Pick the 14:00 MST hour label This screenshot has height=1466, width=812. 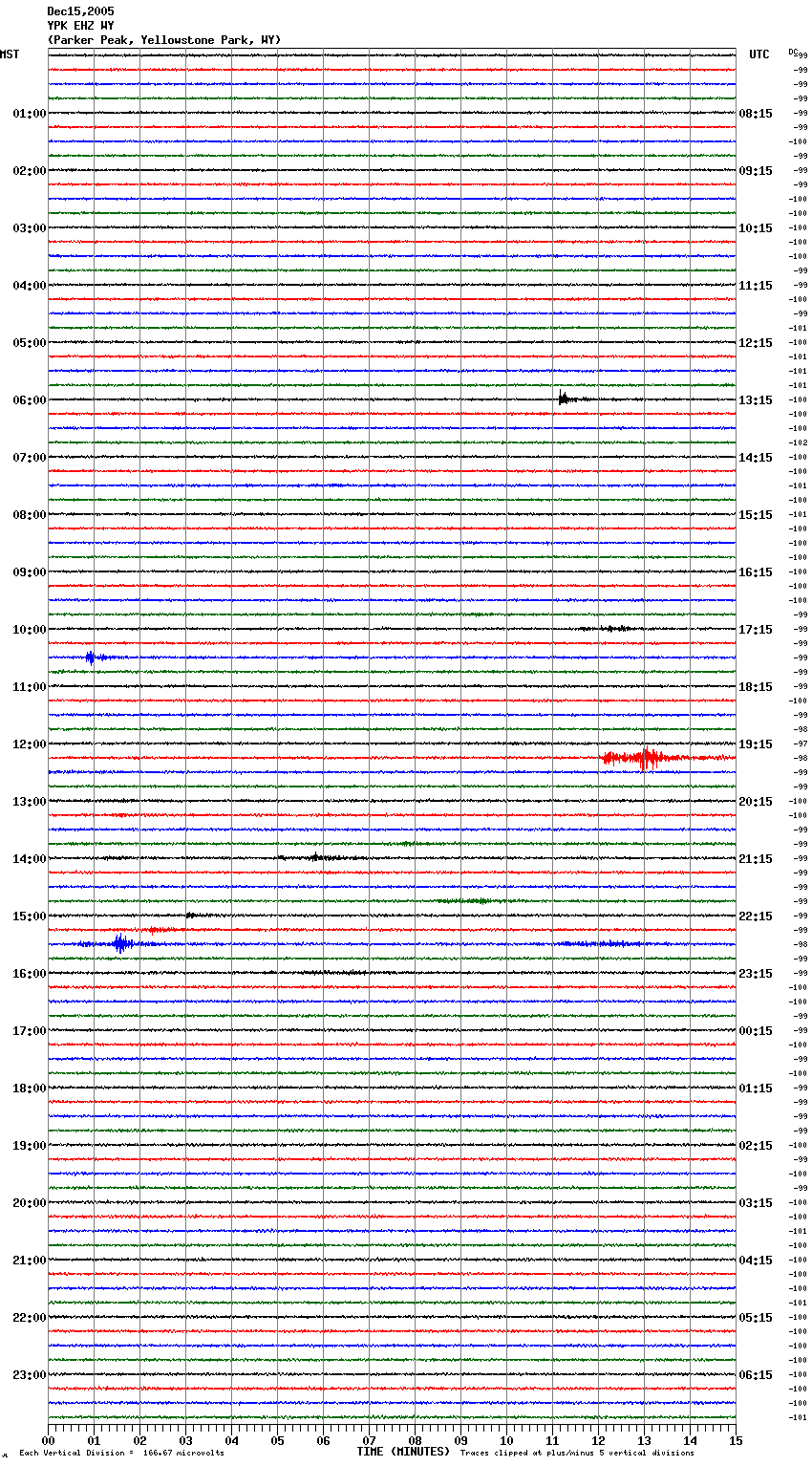pos(30,859)
